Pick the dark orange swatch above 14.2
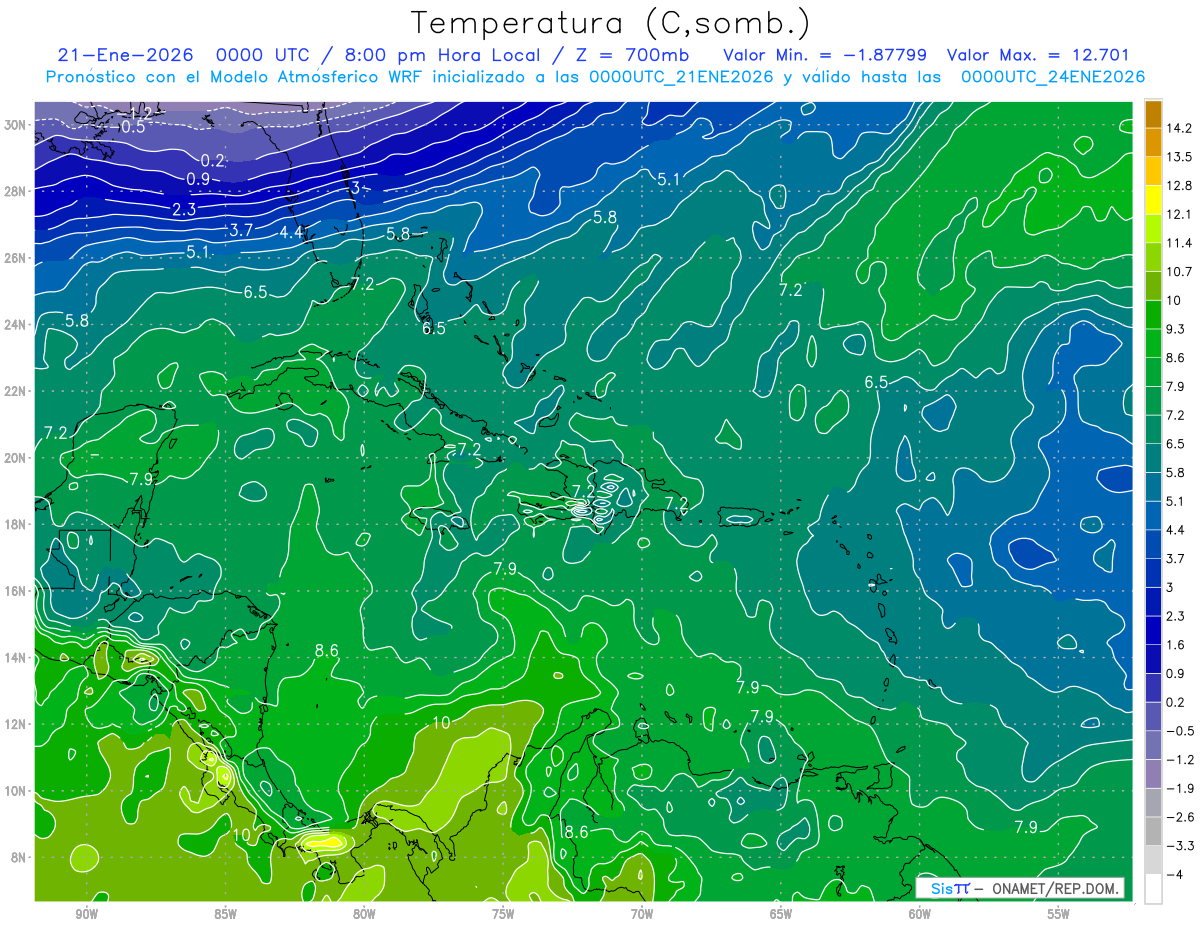1200x927 pixels. point(1153,114)
